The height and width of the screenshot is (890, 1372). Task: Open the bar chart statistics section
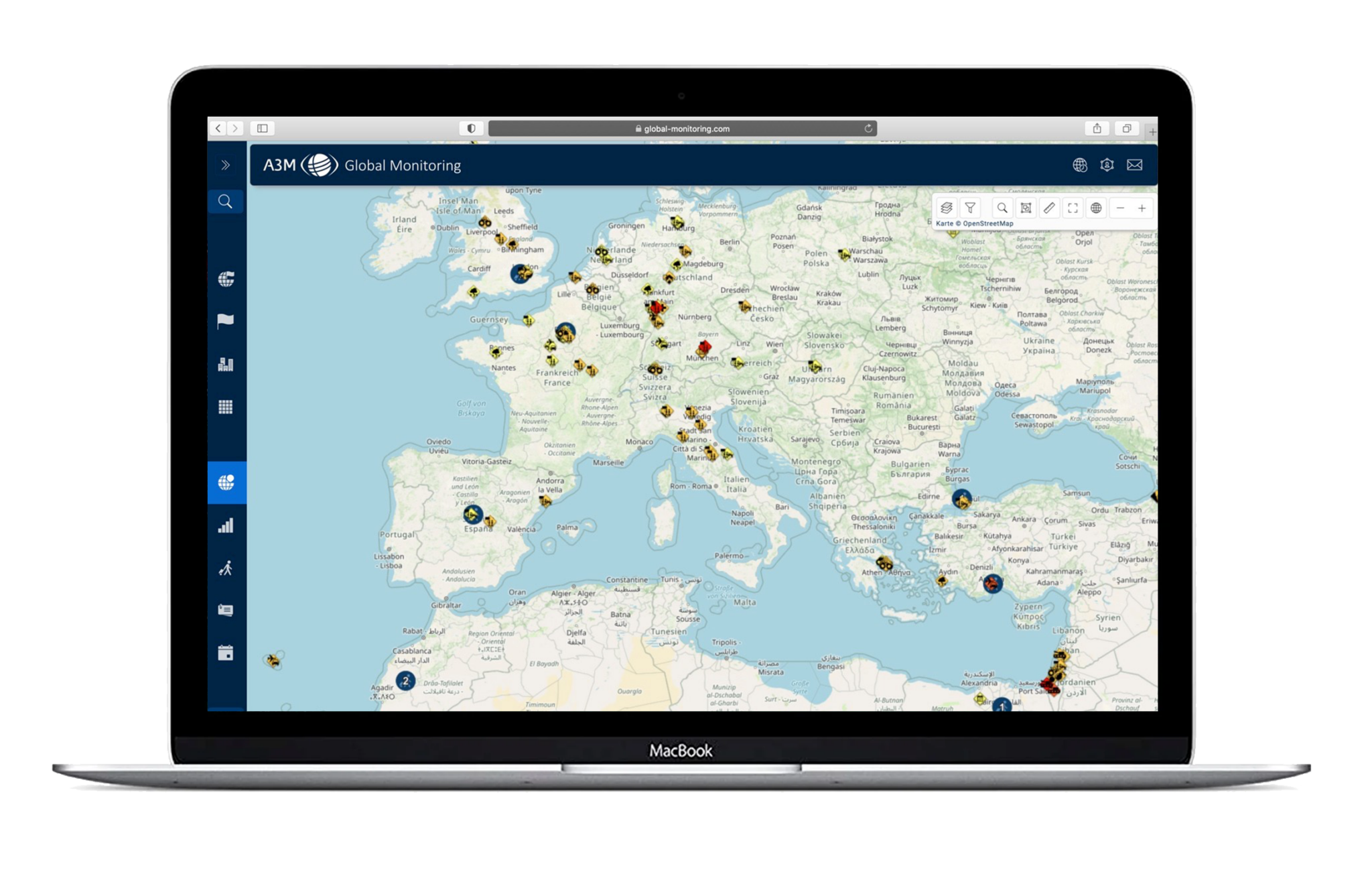pyautogui.click(x=226, y=525)
